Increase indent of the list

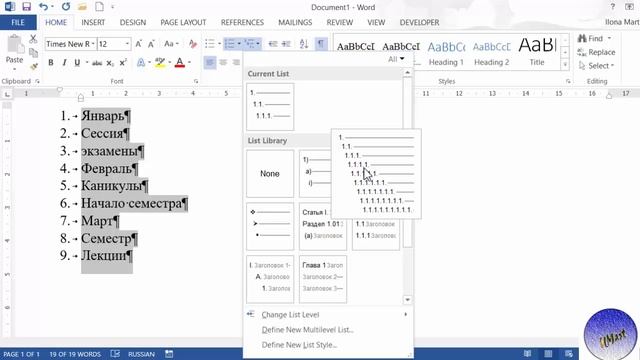pos(286,44)
